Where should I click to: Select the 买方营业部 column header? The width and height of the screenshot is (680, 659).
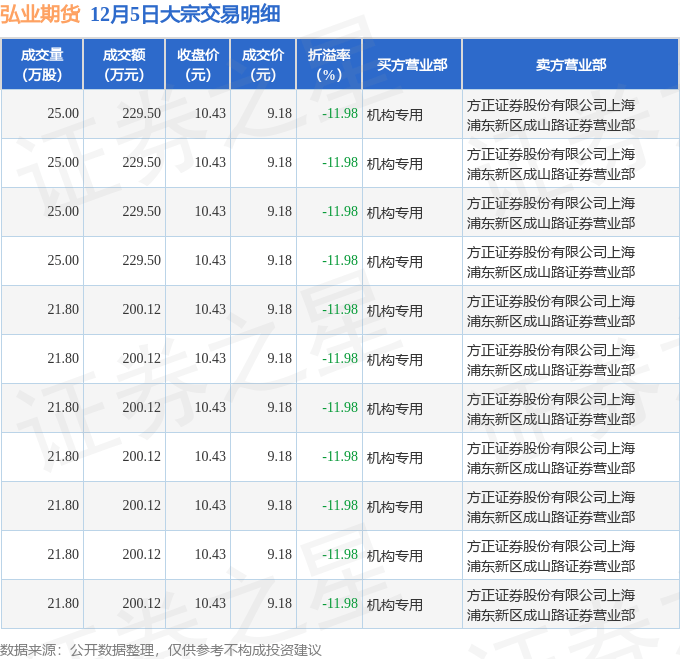pyautogui.click(x=412, y=64)
